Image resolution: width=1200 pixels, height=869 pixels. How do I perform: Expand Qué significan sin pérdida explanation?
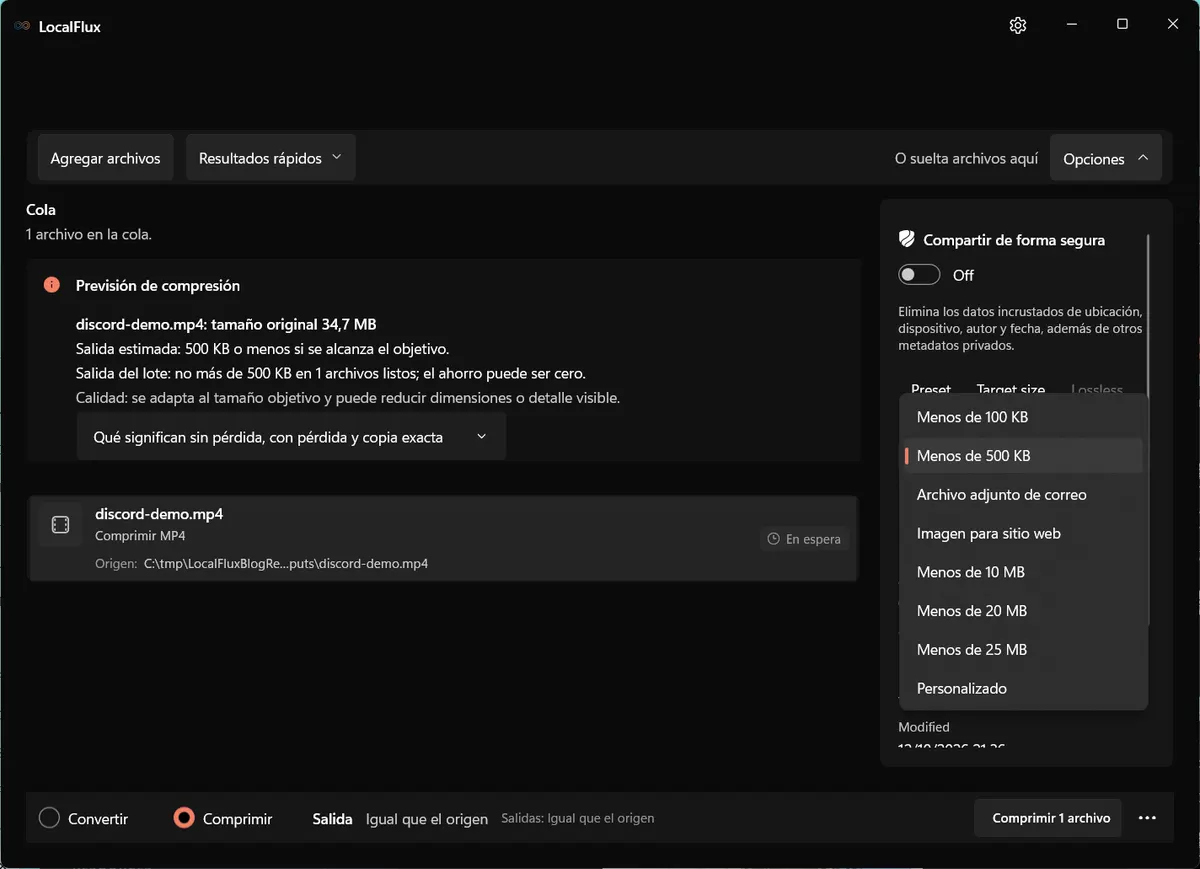pos(291,437)
